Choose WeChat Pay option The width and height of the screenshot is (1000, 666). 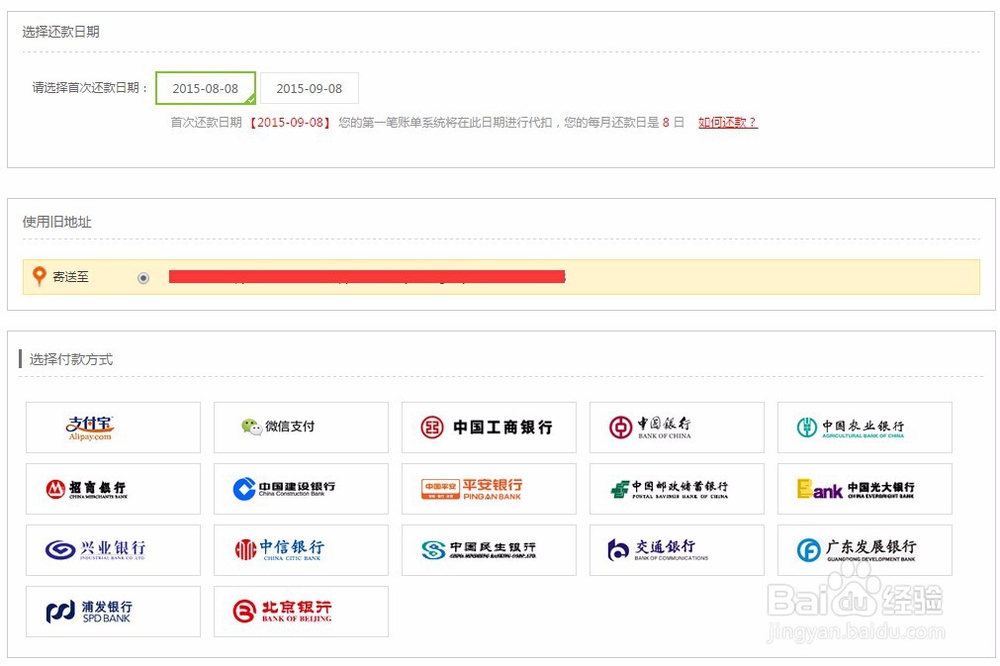pyautogui.click(x=299, y=427)
